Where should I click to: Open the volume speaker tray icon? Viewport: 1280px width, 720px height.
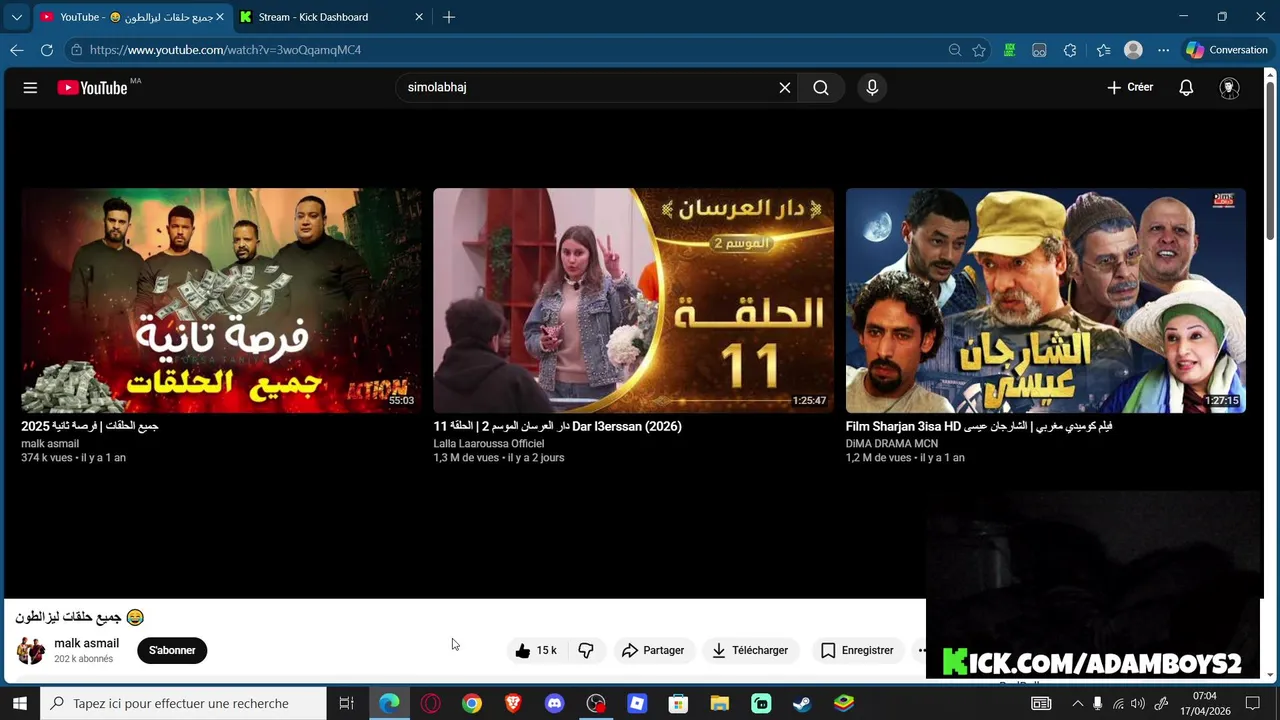pos(1137,703)
